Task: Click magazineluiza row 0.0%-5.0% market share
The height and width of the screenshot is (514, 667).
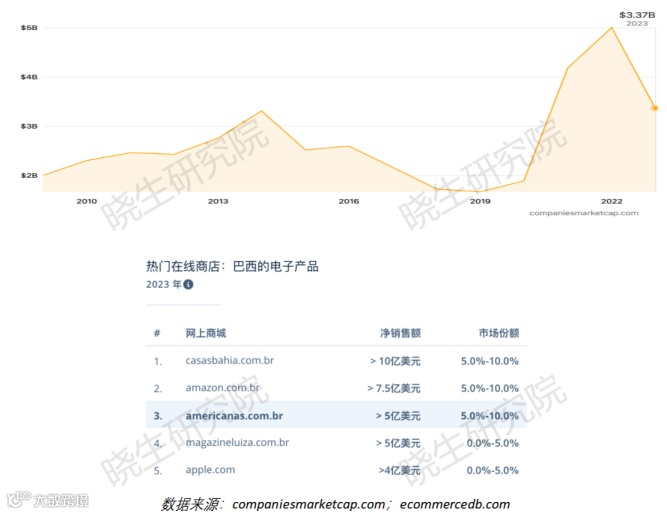Action: [x=493, y=443]
